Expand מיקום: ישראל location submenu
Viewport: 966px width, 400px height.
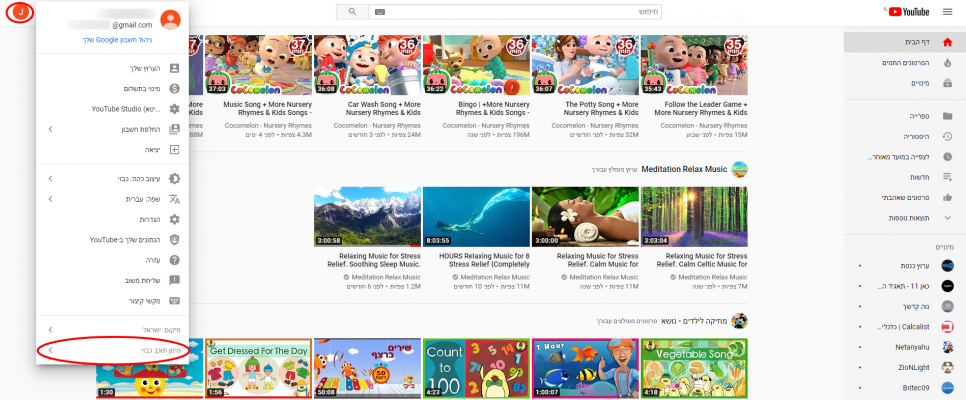tap(113, 330)
